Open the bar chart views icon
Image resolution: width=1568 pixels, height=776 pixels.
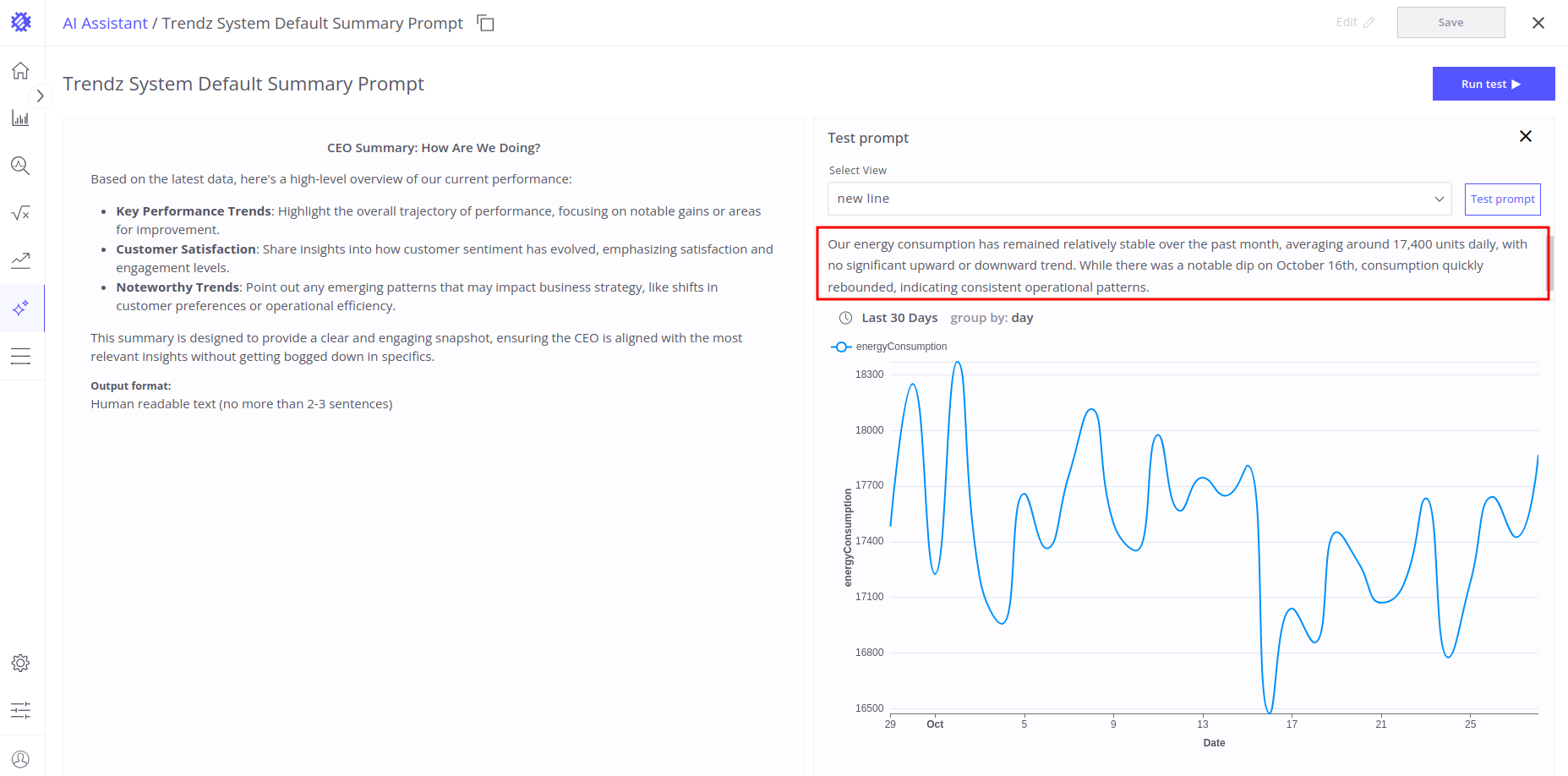coord(20,118)
